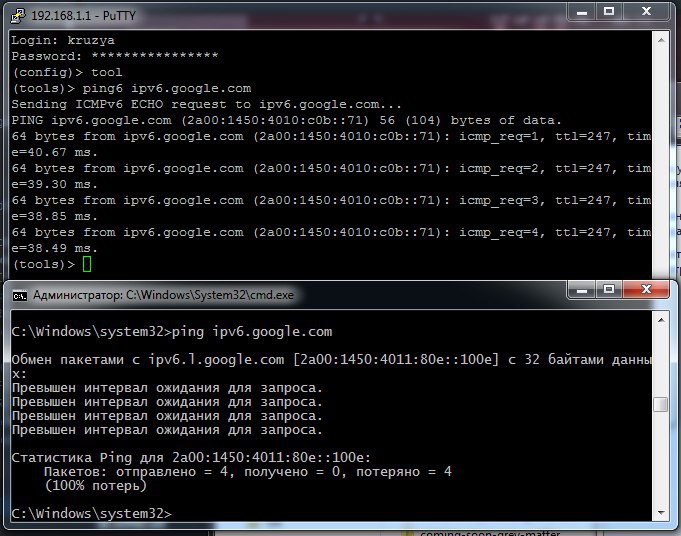Click the cmd.exe scrollbar thumb
Screen dimensions: 681x536
pyautogui.click(x=661, y=404)
